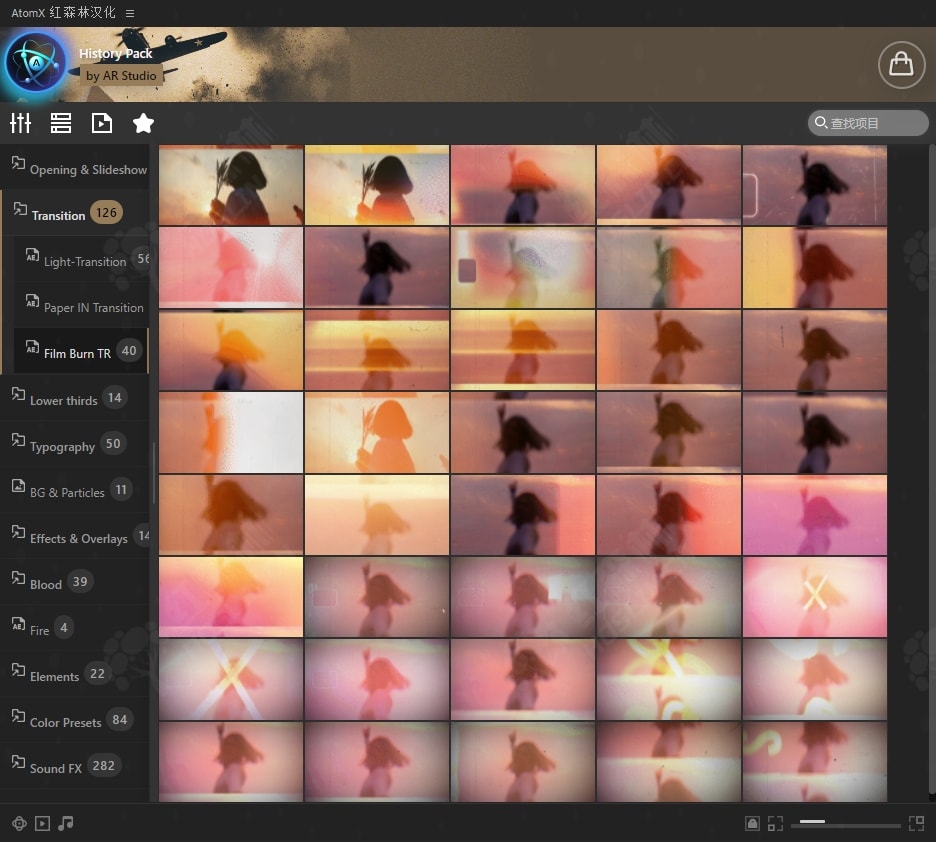936x842 pixels.
Task: Click the crosshair target icon at bottom-left
Action: tap(19, 824)
